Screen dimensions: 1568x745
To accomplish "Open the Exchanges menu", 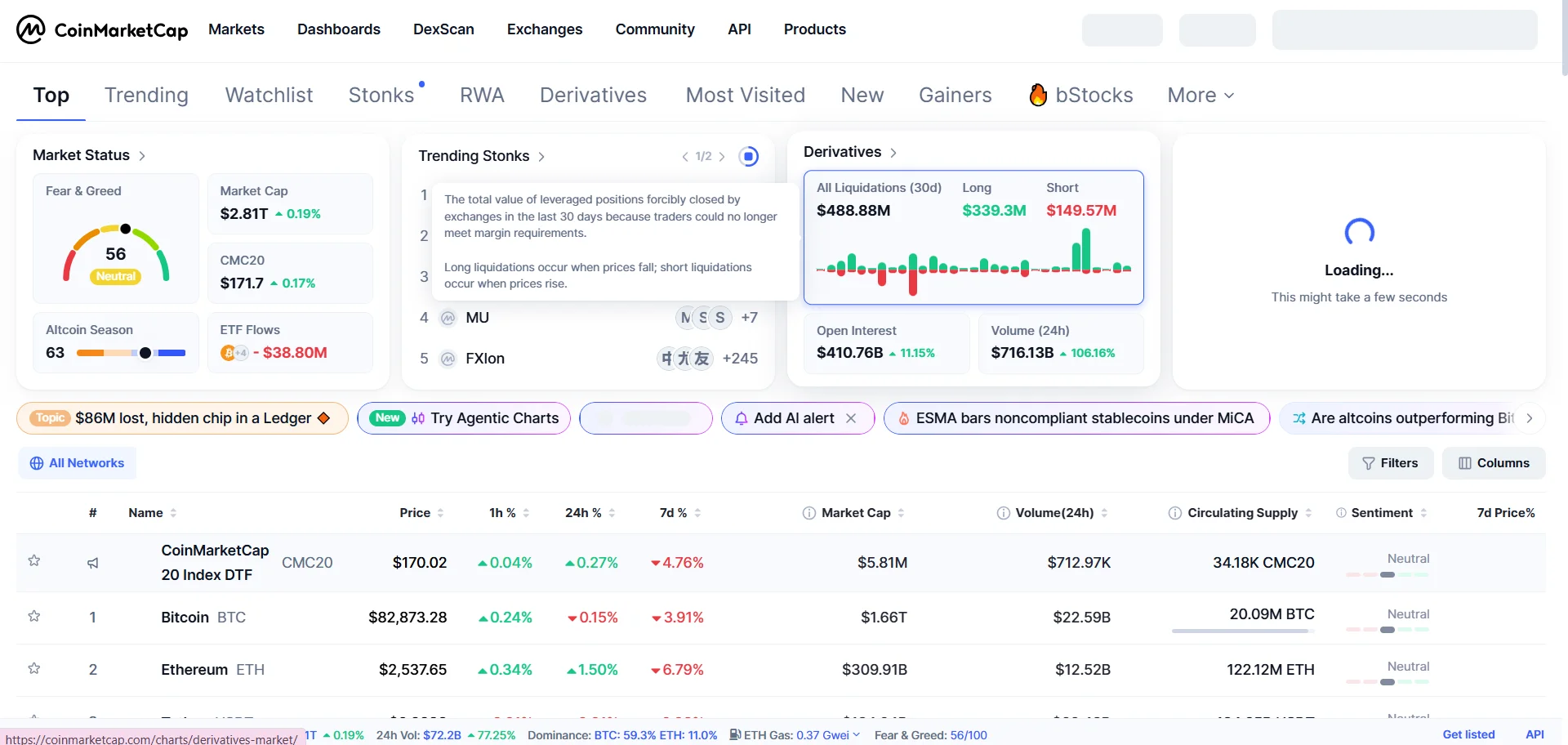I will (x=545, y=29).
